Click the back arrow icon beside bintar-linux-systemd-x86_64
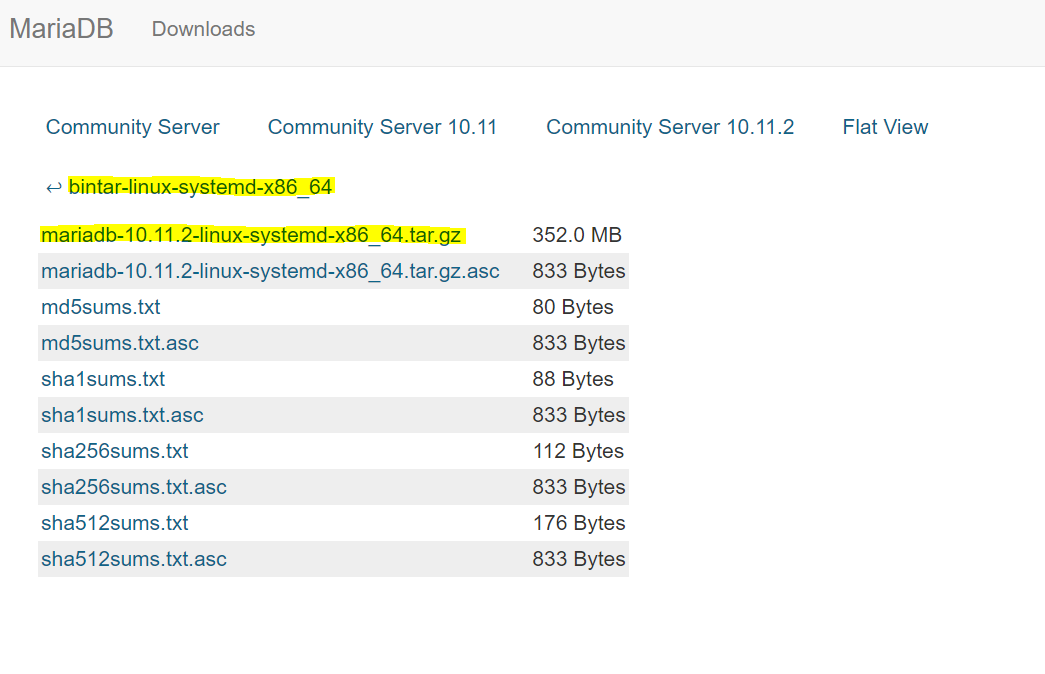Image resolution: width=1045 pixels, height=674 pixels. pyautogui.click(x=54, y=188)
